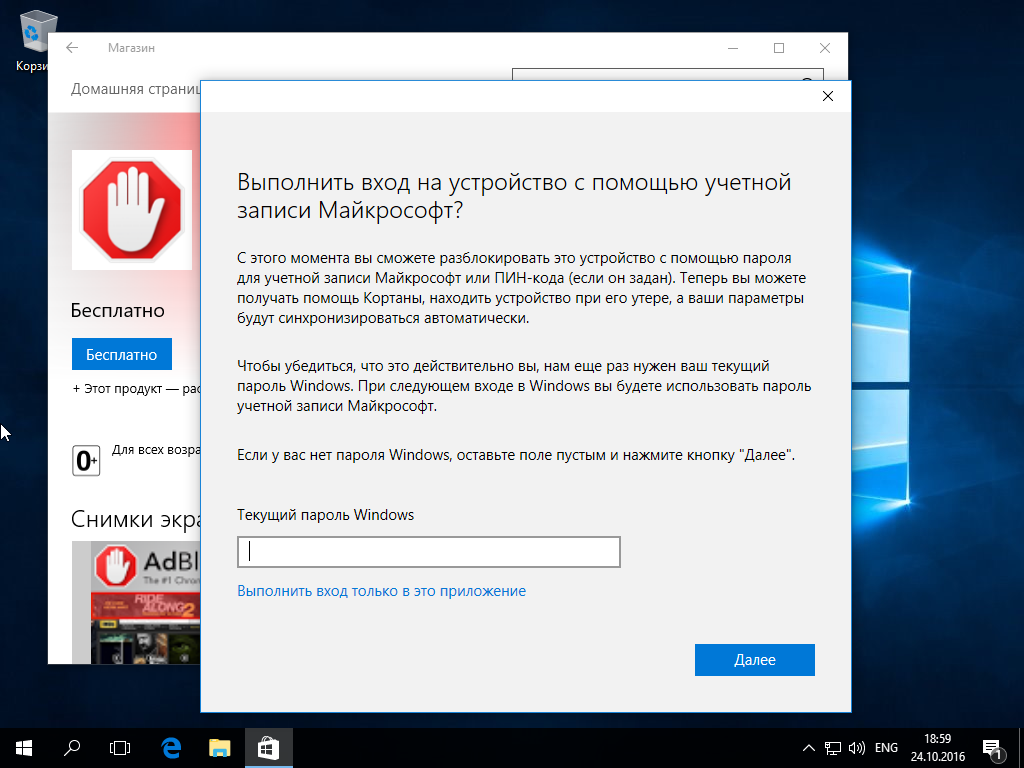Viewport: 1024px width, 768px height.
Task: Open the Домашняя страница tab in the Store
Action: [x=135, y=89]
